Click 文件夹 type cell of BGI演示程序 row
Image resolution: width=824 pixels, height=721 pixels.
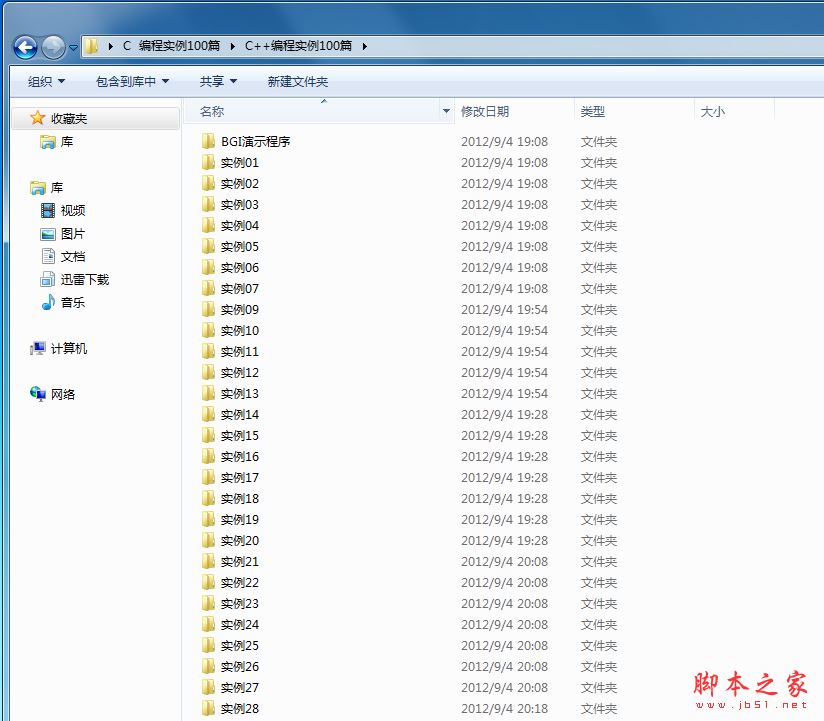tap(599, 141)
